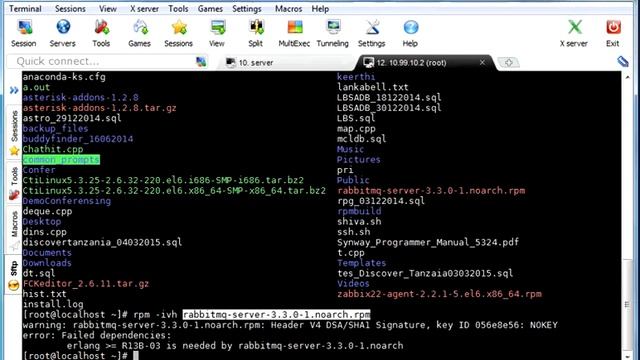The image size is (640, 360).
Task: Open the Help menu in menu bar
Action: pos(320,9)
